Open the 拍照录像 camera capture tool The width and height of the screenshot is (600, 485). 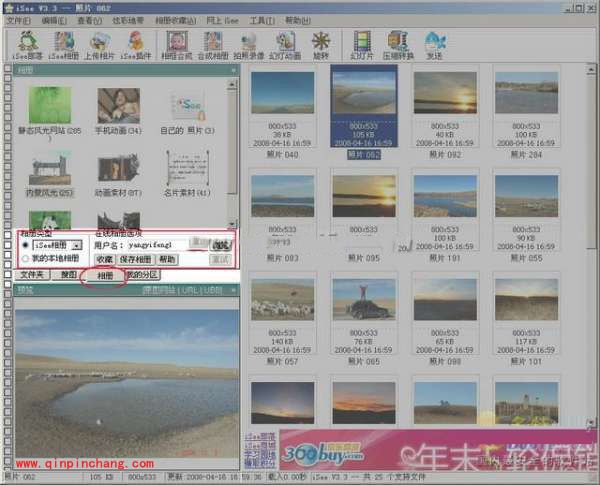[x=249, y=45]
